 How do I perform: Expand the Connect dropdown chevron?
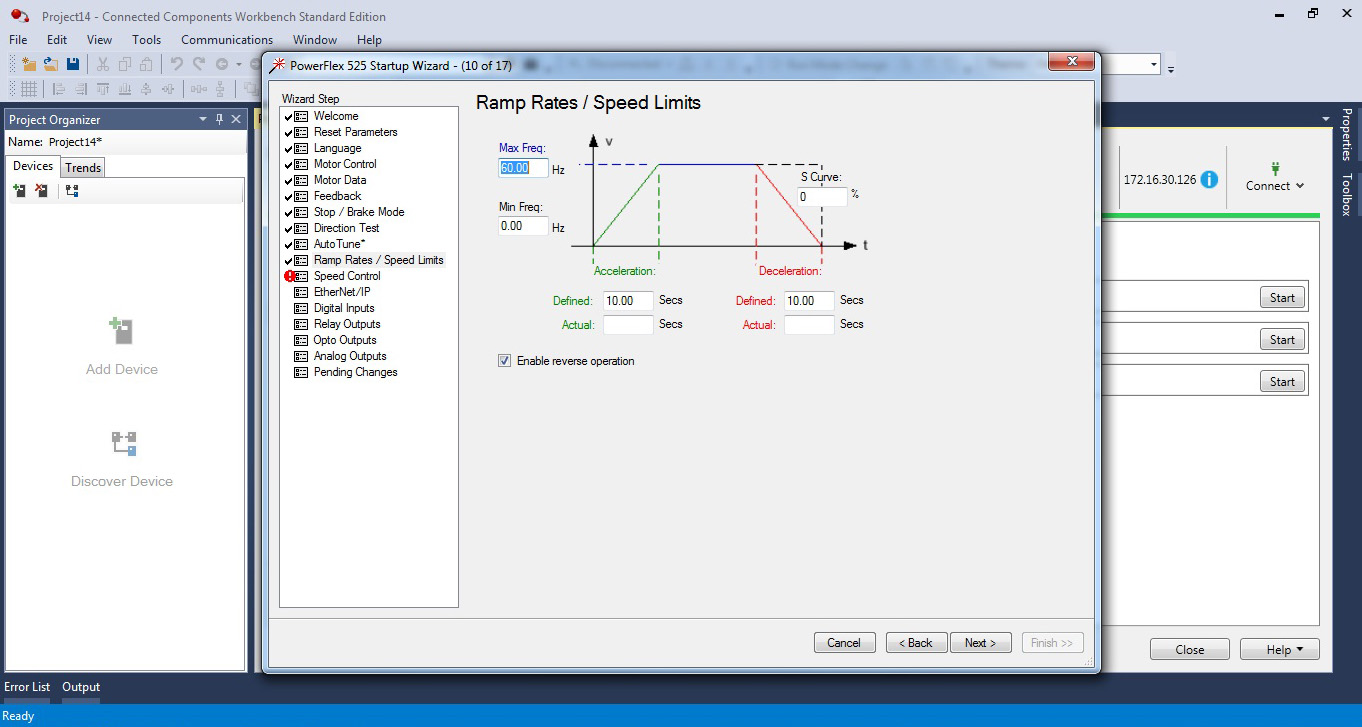pos(1299,186)
